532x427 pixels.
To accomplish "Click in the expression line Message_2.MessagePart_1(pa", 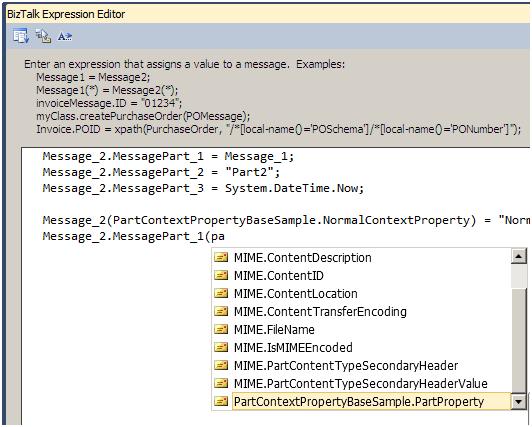I will pyautogui.click(x=134, y=236).
